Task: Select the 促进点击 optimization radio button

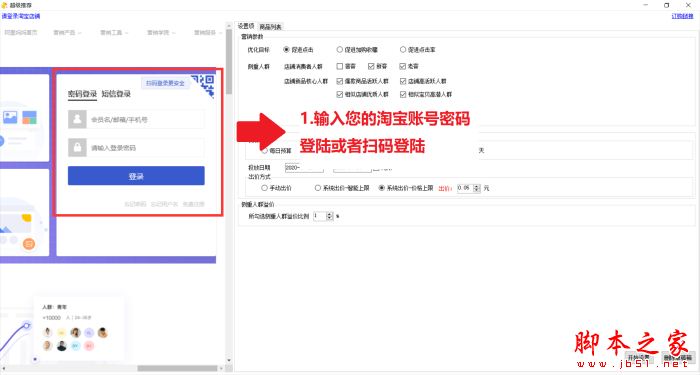Action: (286, 50)
